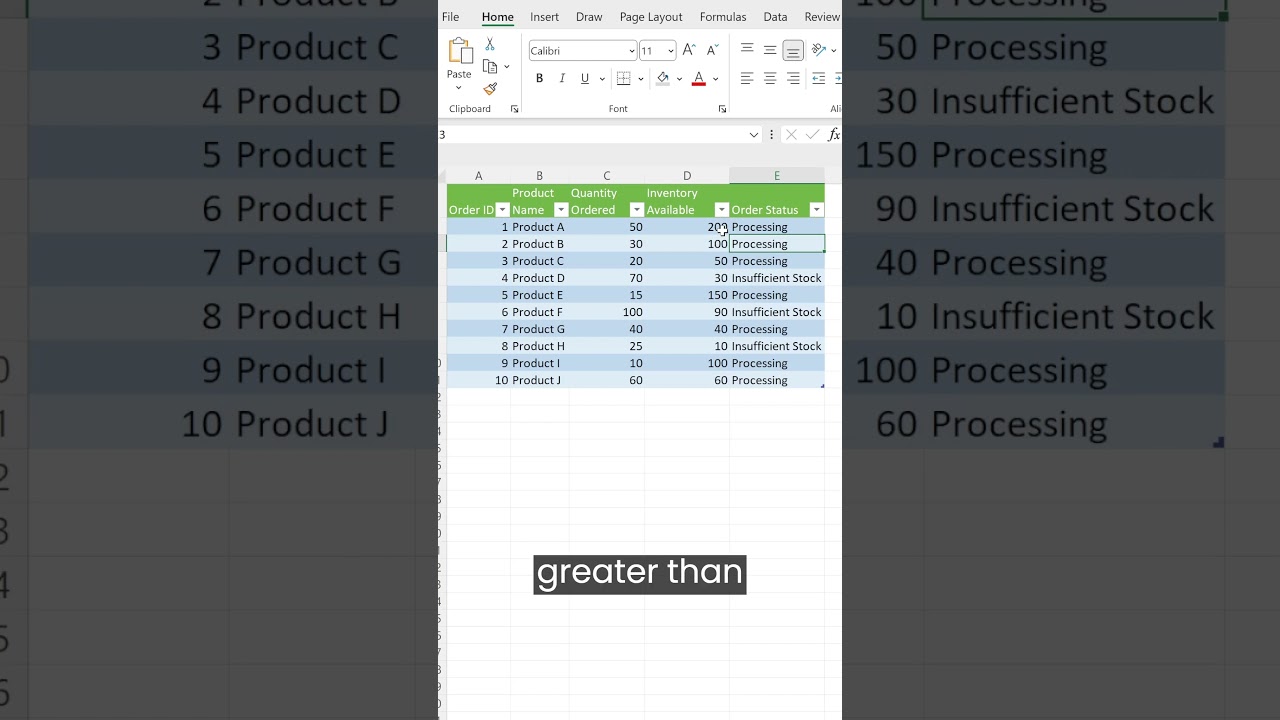Viewport: 1280px width, 720px height.
Task: Click the formula bar Cancel X icon
Action: coord(790,135)
